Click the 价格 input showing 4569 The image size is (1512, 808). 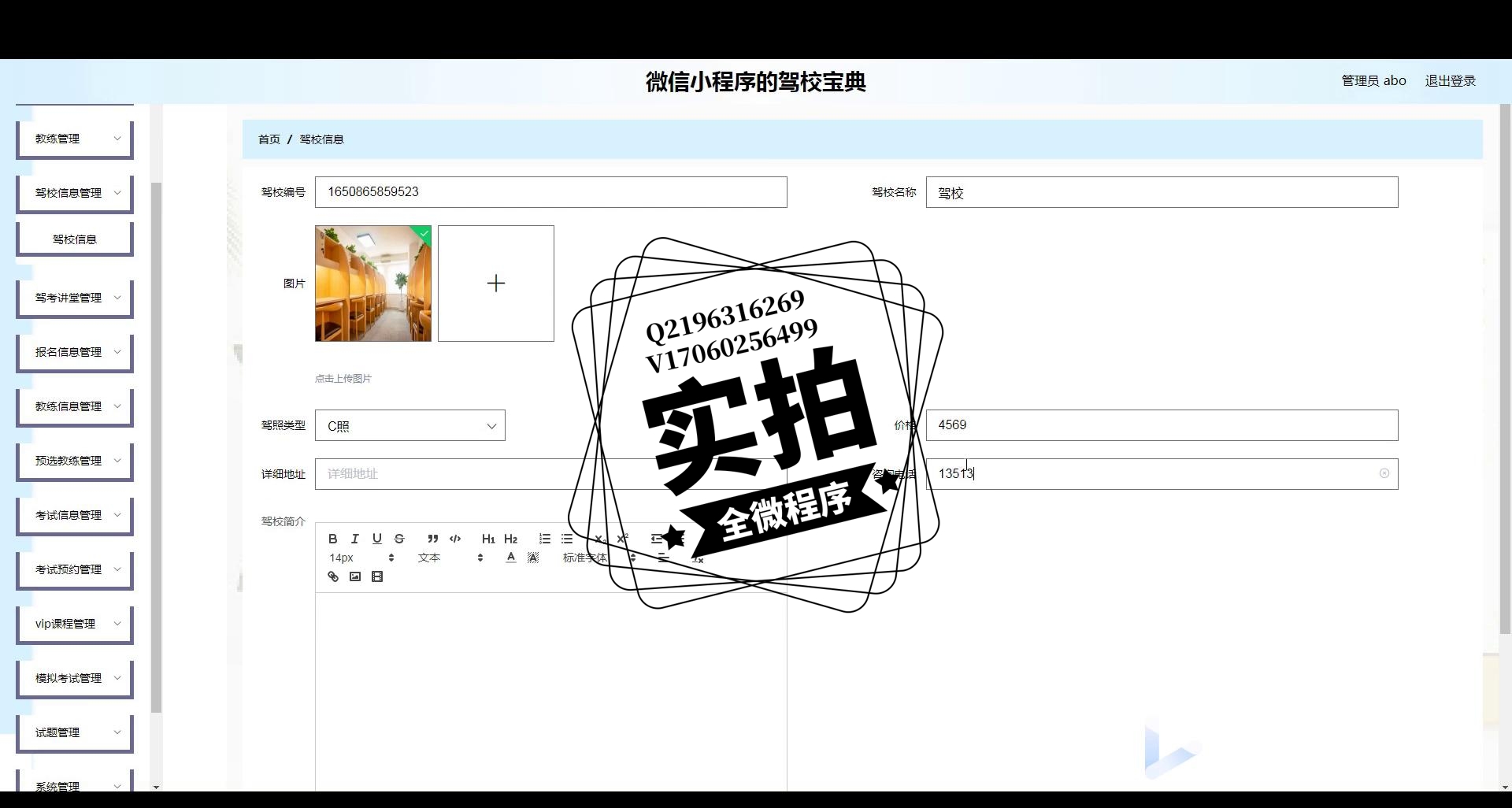[x=1162, y=425]
